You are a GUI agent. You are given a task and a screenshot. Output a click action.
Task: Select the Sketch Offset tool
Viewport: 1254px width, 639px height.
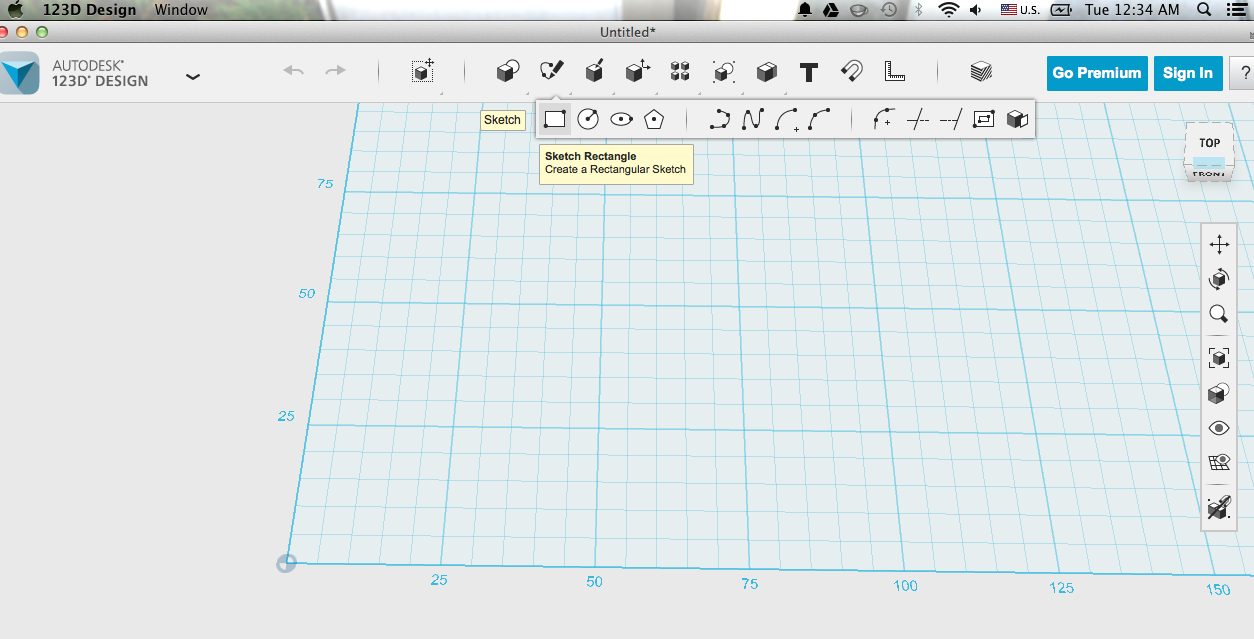coord(984,120)
